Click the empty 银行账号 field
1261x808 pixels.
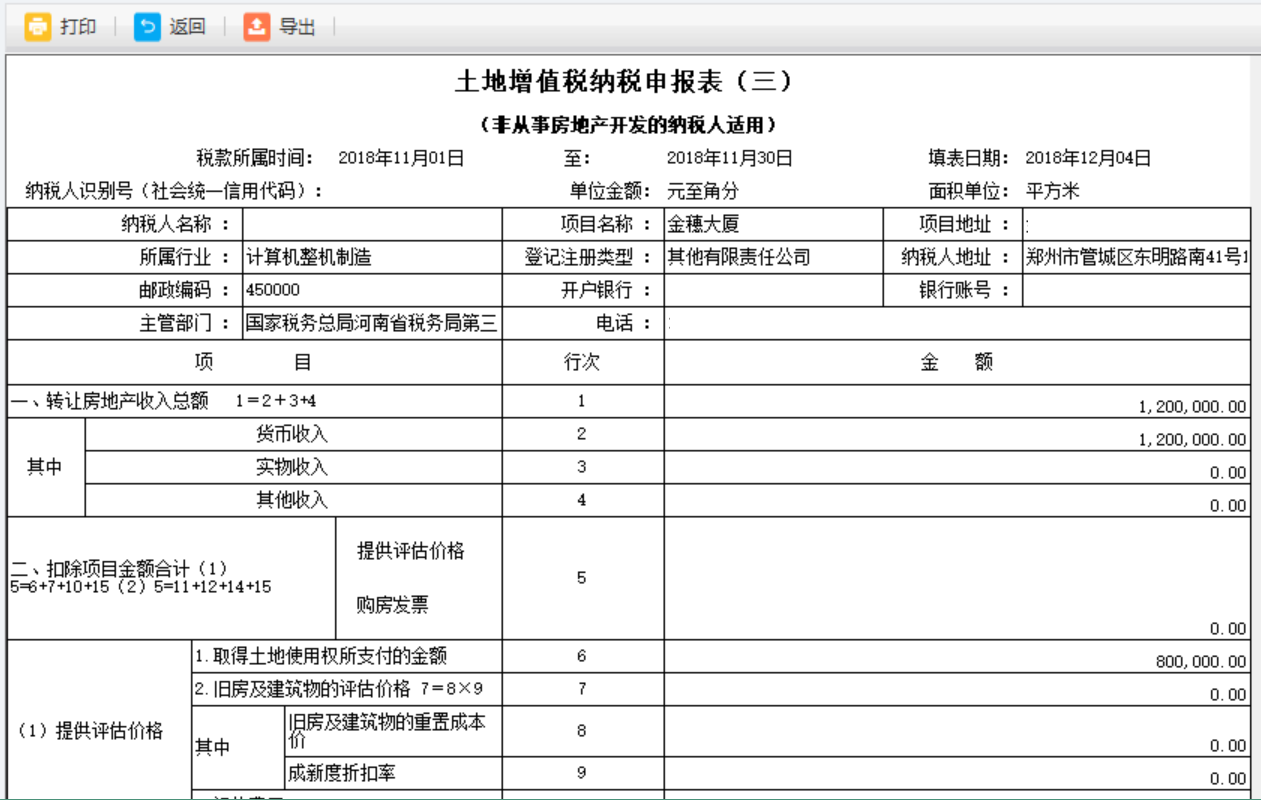(1136, 291)
